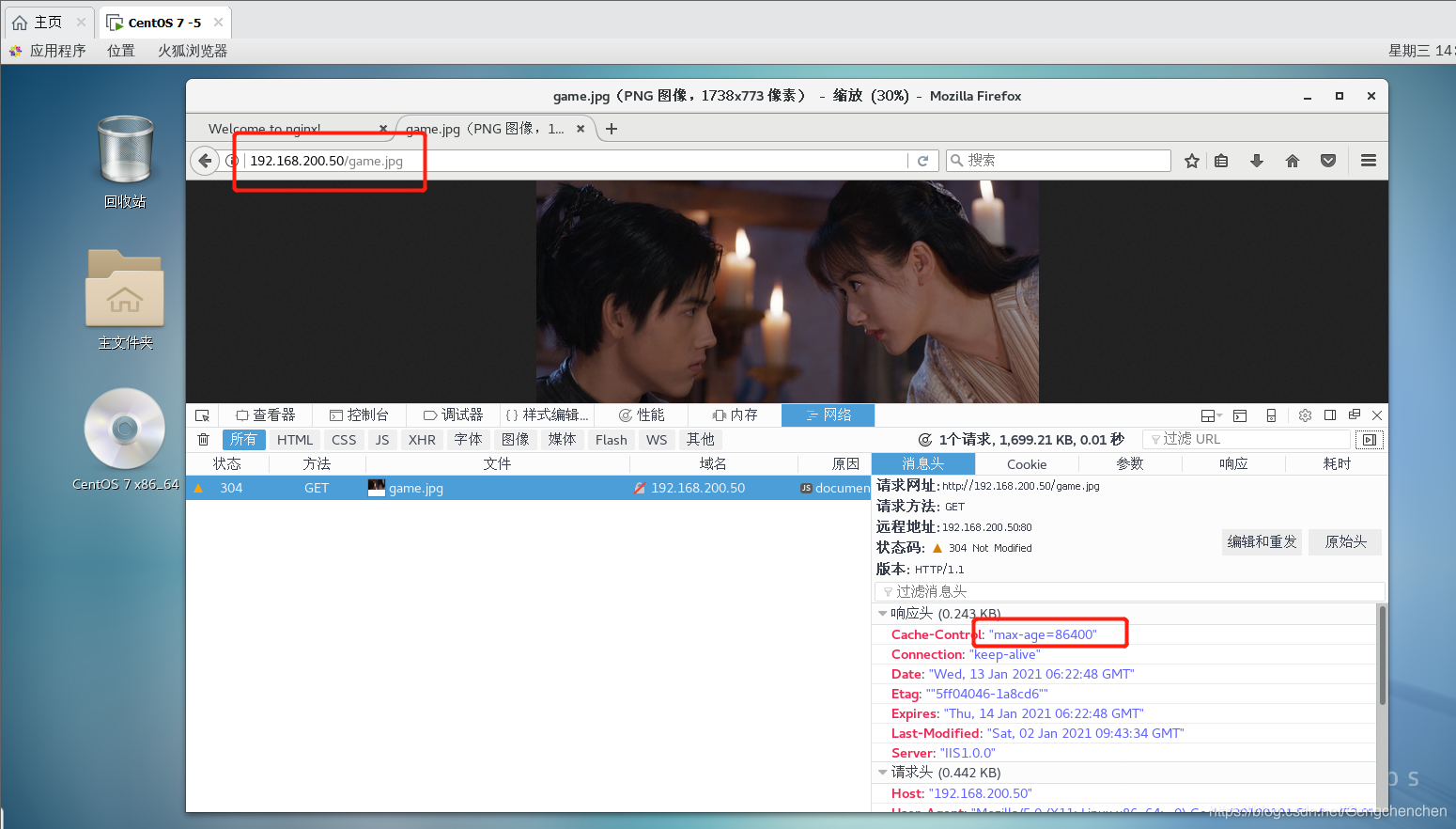Open the Console (控制台) tab

[359, 415]
